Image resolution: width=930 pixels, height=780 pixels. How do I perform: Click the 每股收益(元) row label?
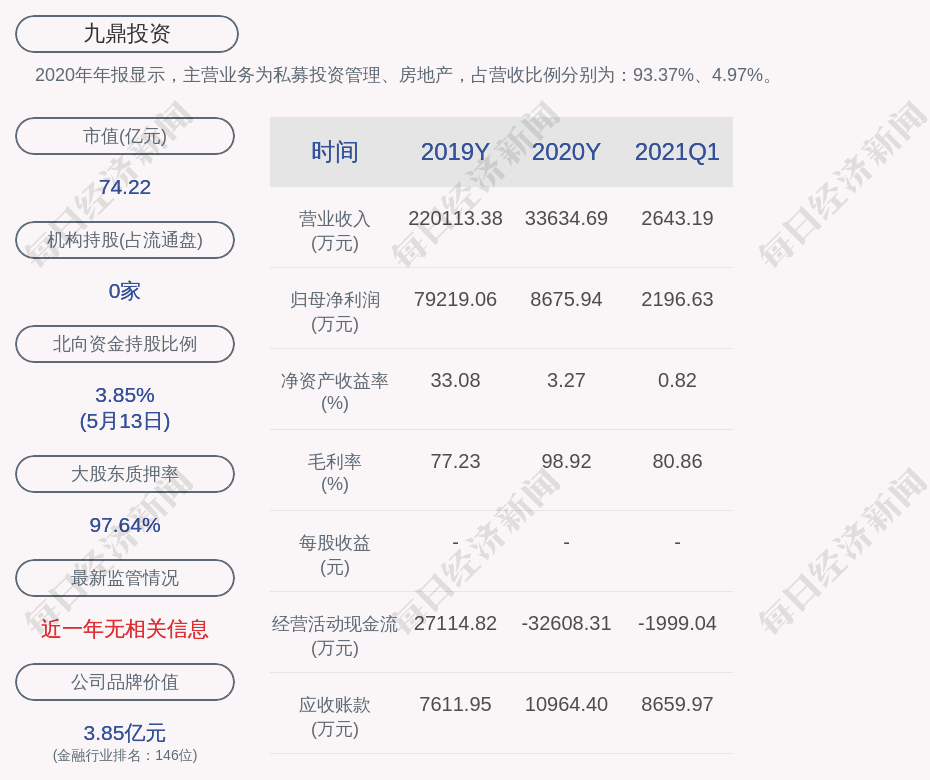[x=335, y=555]
